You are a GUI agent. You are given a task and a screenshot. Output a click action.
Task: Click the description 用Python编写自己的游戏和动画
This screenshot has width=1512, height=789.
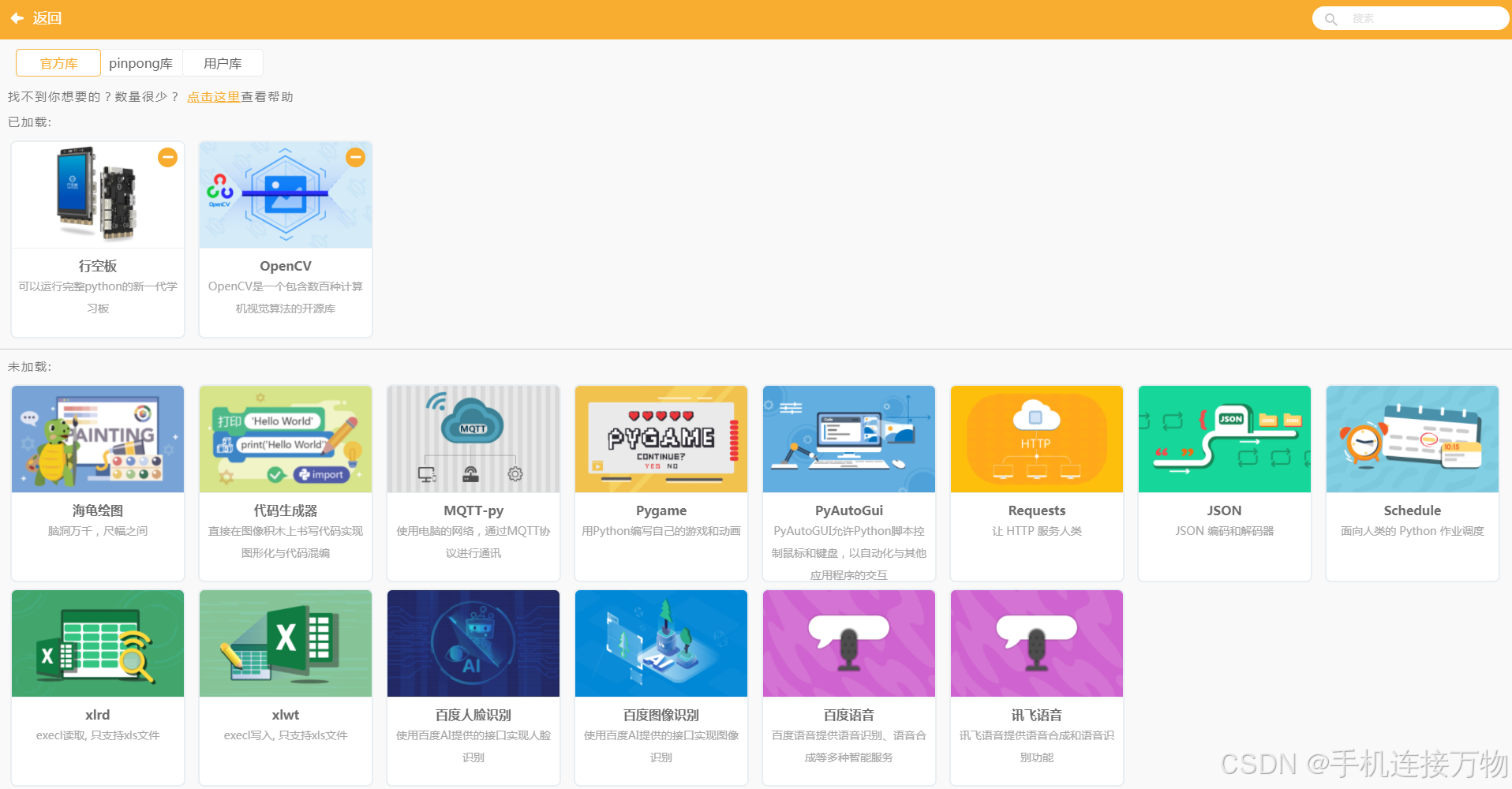[x=661, y=531]
